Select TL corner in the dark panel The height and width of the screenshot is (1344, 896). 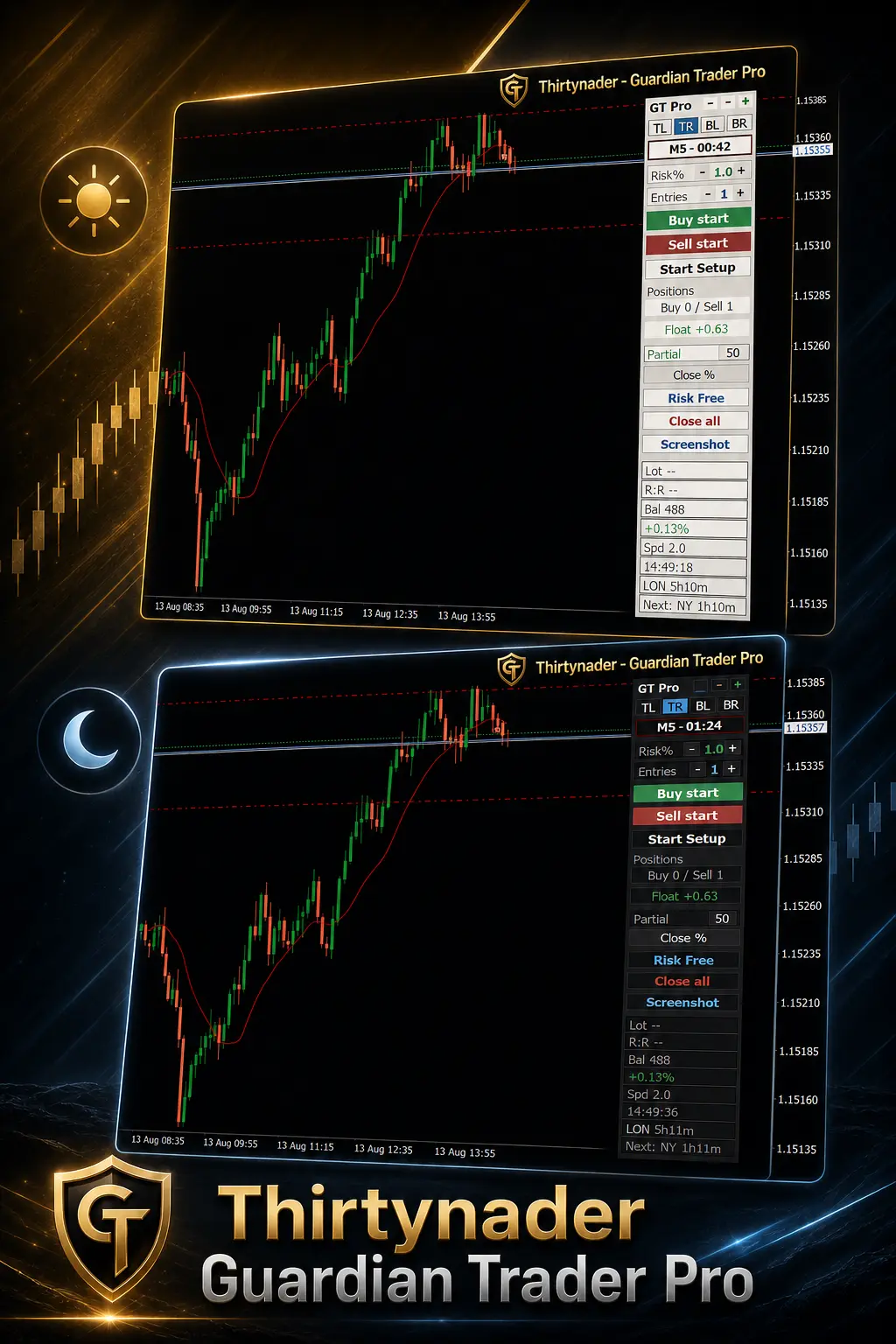pyautogui.click(x=648, y=707)
